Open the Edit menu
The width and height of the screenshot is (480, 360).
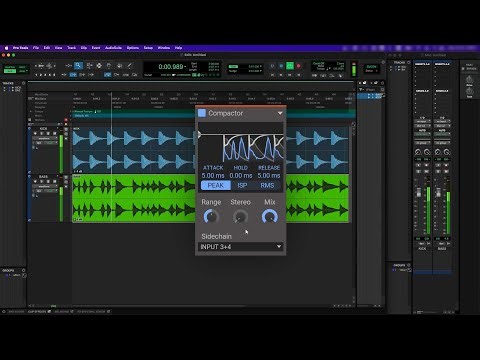47,48
